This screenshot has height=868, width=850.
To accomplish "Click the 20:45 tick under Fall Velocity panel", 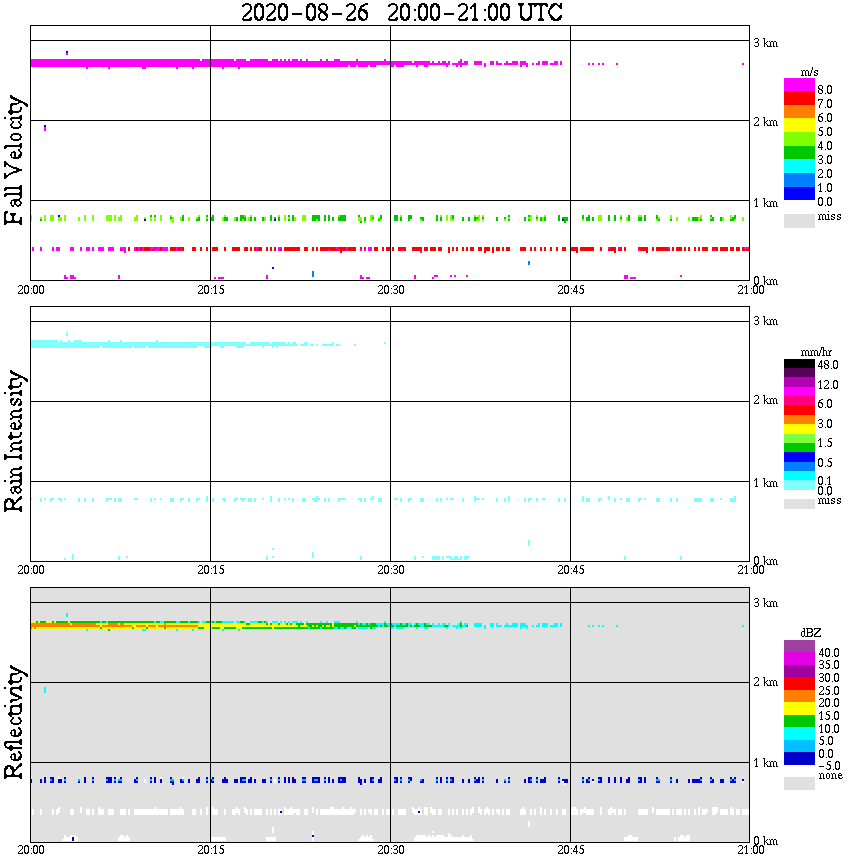I will pos(571,290).
